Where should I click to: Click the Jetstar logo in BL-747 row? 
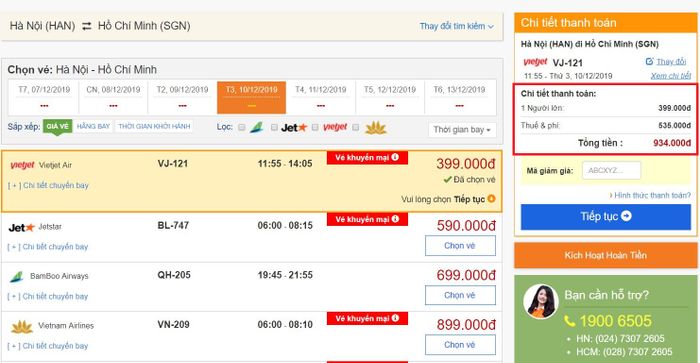21,228
